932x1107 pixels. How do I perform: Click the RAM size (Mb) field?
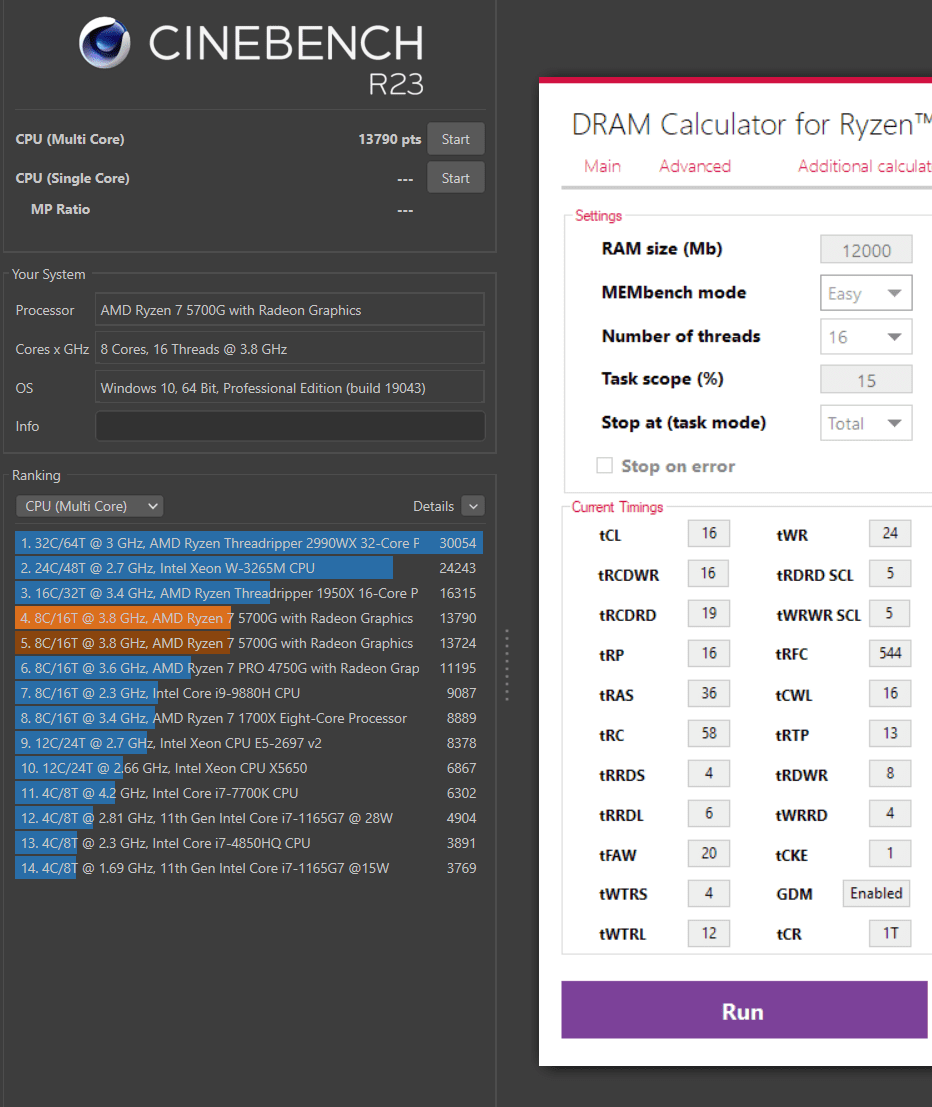866,250
